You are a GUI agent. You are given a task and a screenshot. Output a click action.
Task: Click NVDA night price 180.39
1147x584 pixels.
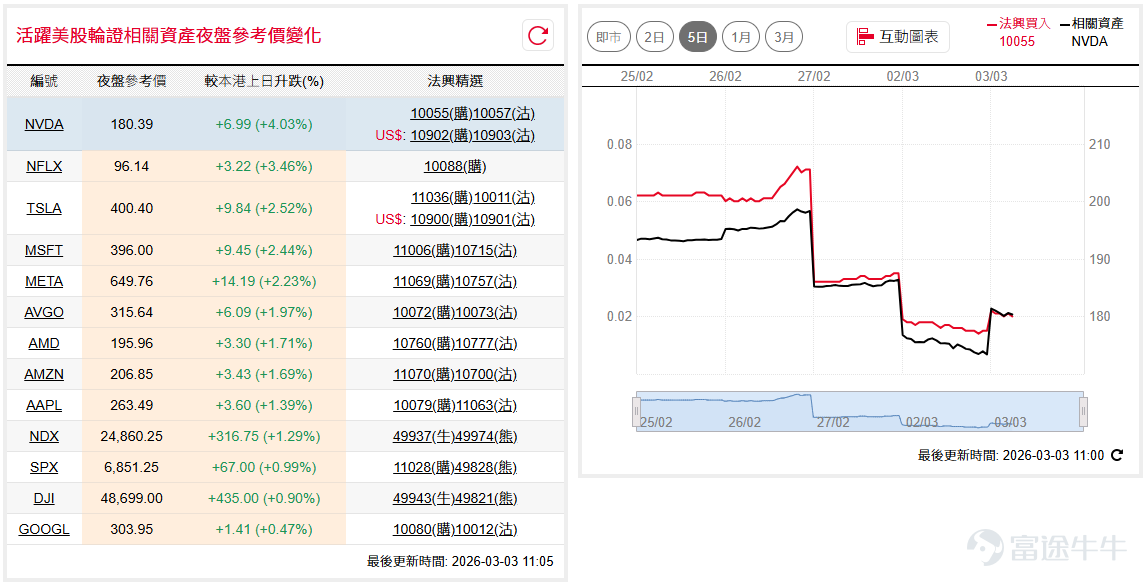click(x=132, y=124)
